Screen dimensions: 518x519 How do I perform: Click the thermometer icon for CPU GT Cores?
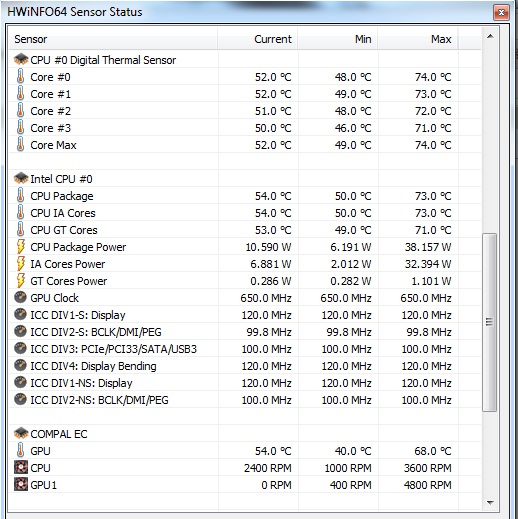pyautogui.click(x=20, y=229)
